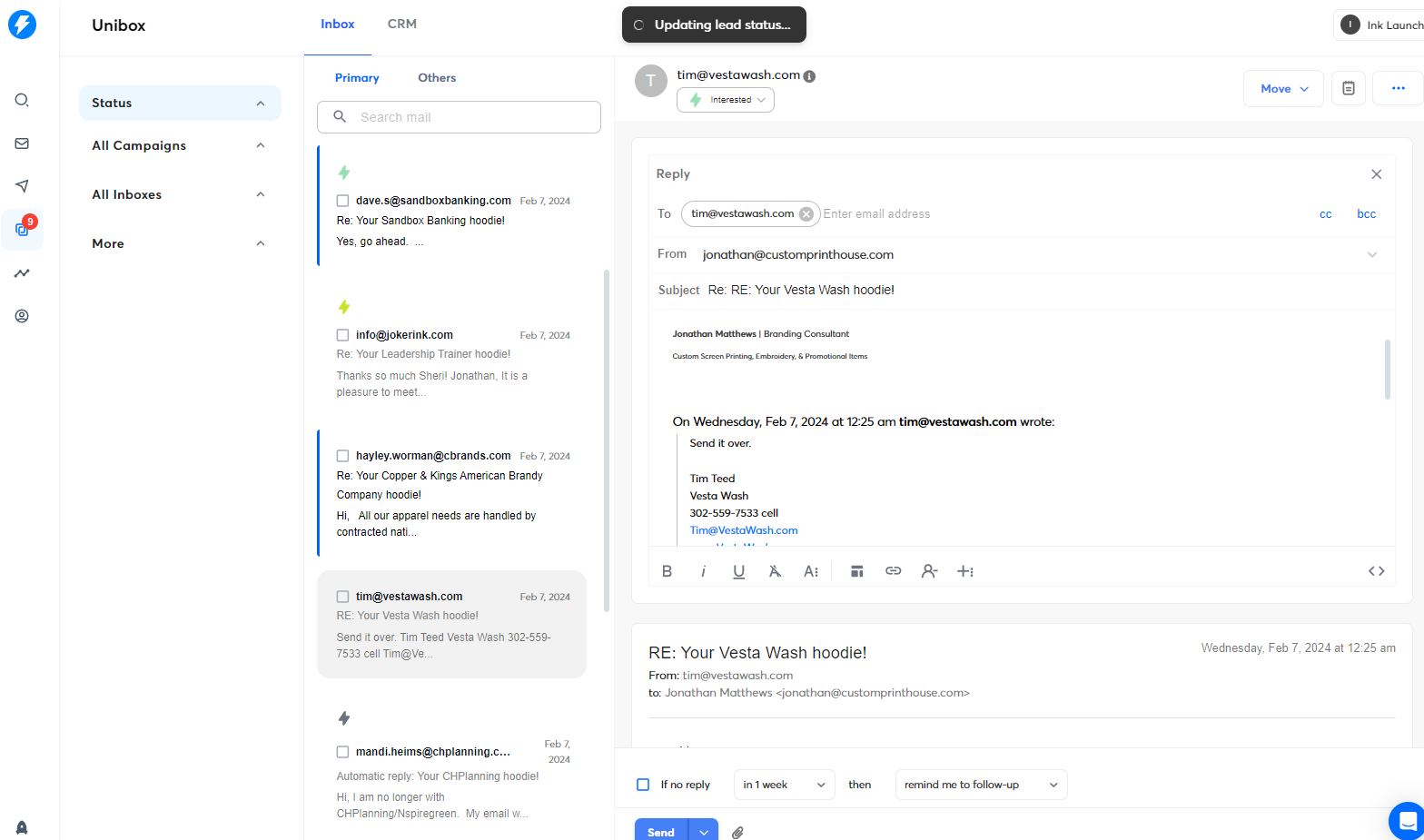Open the Interested lead status dropdown
Viewport: 1424px width, 840px height.
coord(726,100)
